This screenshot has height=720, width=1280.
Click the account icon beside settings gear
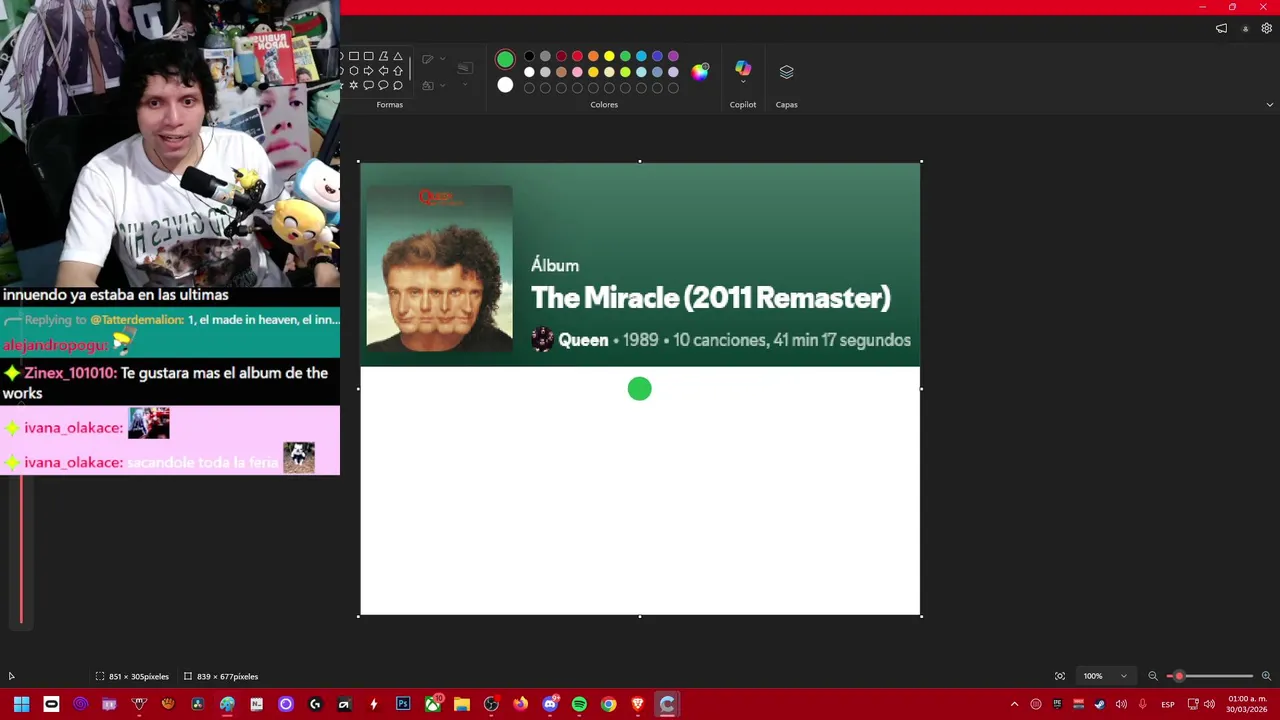pos(1245,28)
